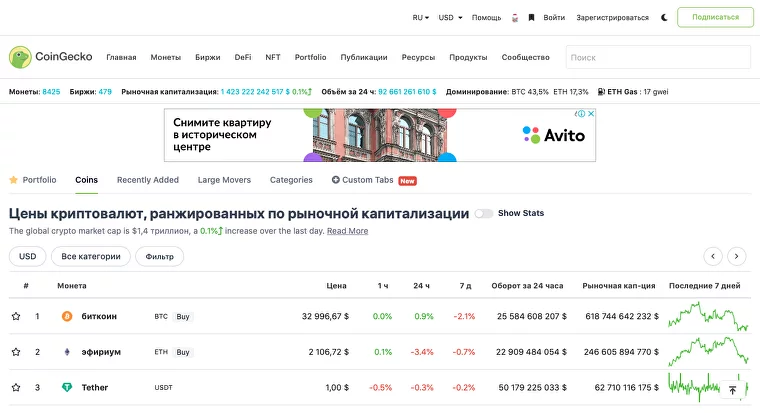This screenshot has width=760, height=413.
Task: Open the Продукты menu
Action: pyautogui.click(x=468, y=57)
